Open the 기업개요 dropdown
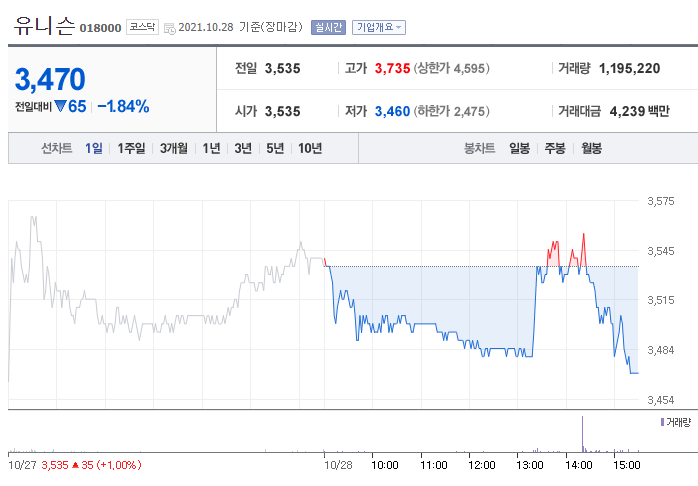The width and height of the screenshot is (698, 486). coord(379,28)
